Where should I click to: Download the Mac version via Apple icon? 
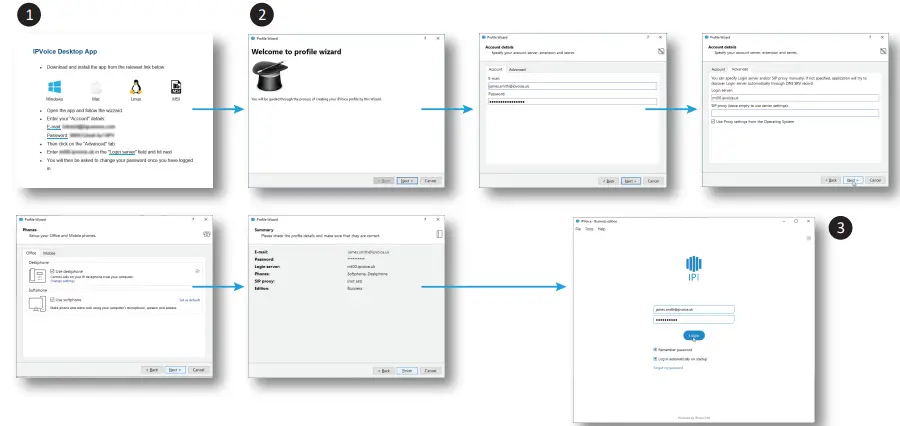95,87
